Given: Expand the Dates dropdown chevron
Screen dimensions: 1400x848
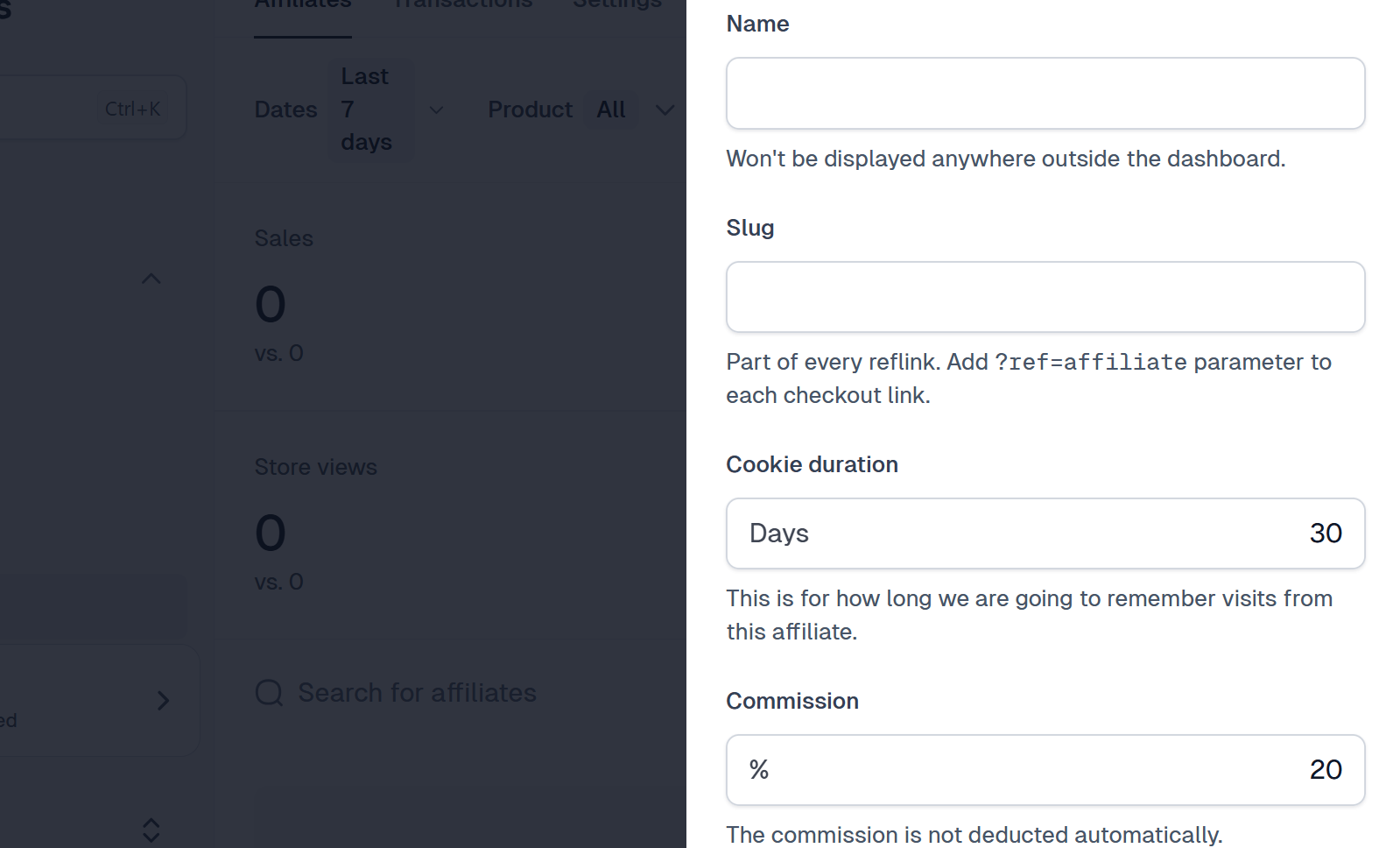Looking at the screenshot, I should pos(436,110).
